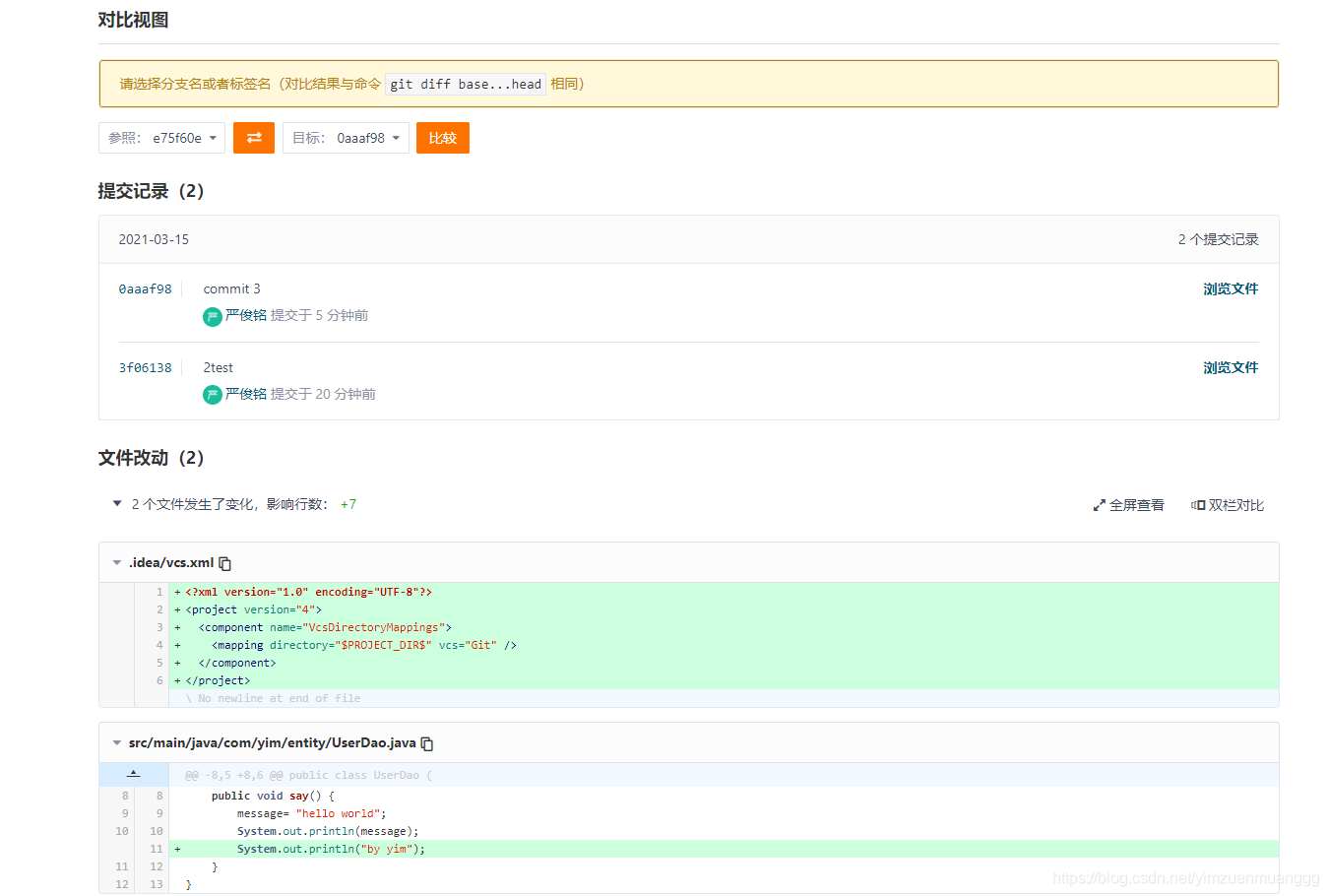
Task: Open commit hash 3f06138
Action: pos(145,368)
